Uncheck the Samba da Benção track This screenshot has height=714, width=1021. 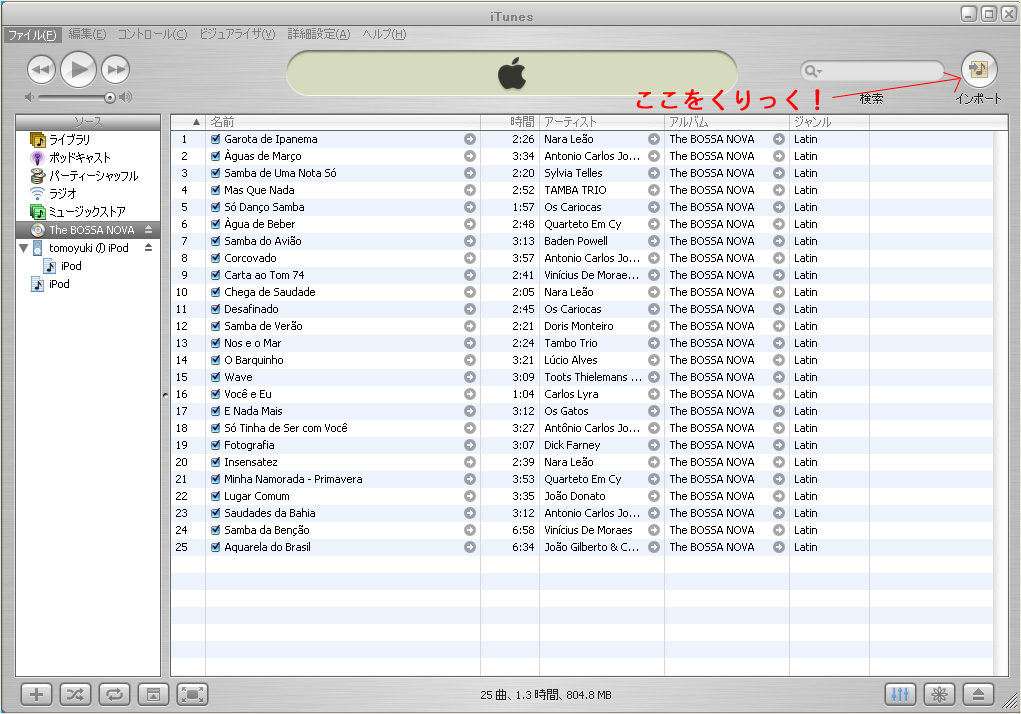[x=216, y=530]
